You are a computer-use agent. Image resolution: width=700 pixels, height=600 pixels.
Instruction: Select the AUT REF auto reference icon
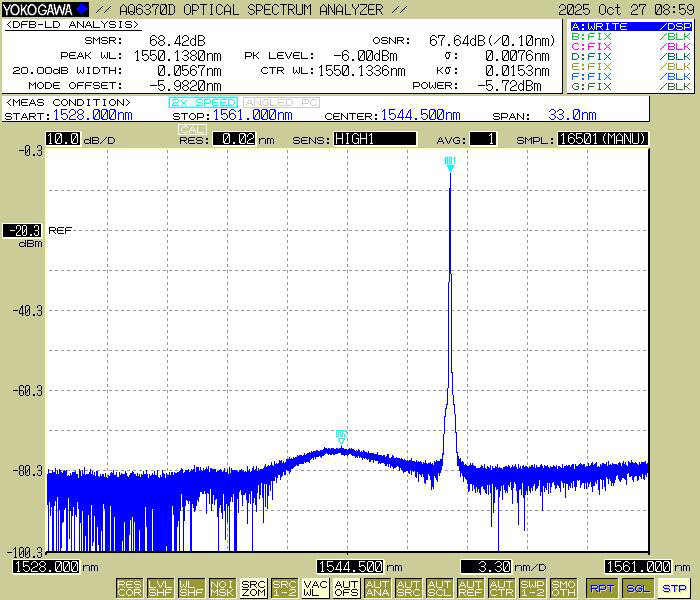(470, 588)
